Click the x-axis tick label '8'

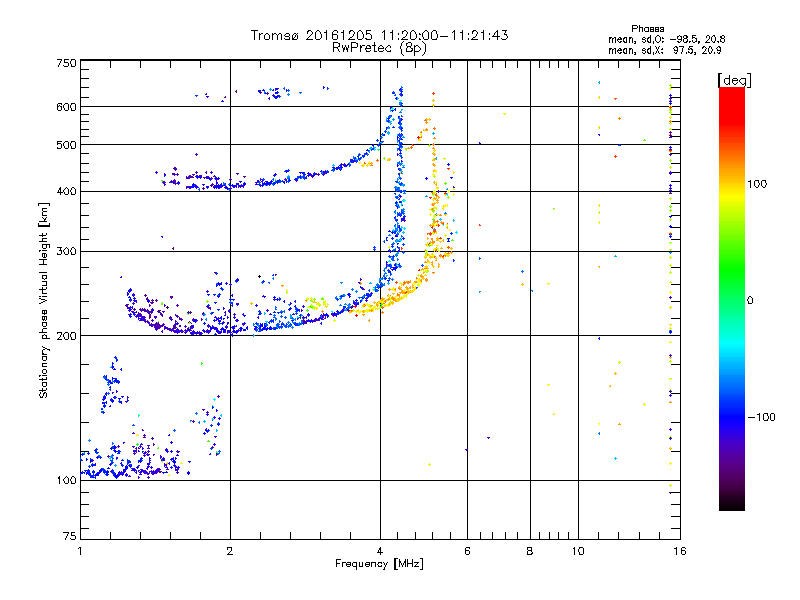point(530,551)
